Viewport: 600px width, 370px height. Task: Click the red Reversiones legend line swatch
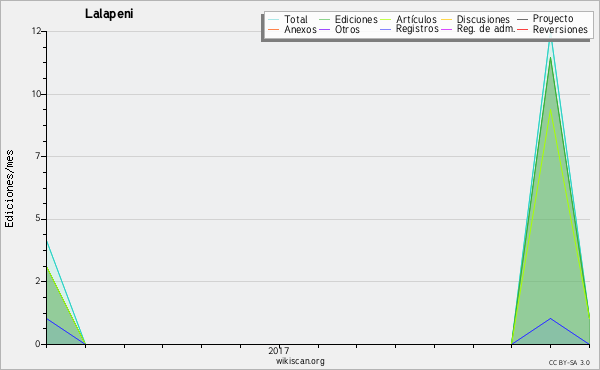522,29
